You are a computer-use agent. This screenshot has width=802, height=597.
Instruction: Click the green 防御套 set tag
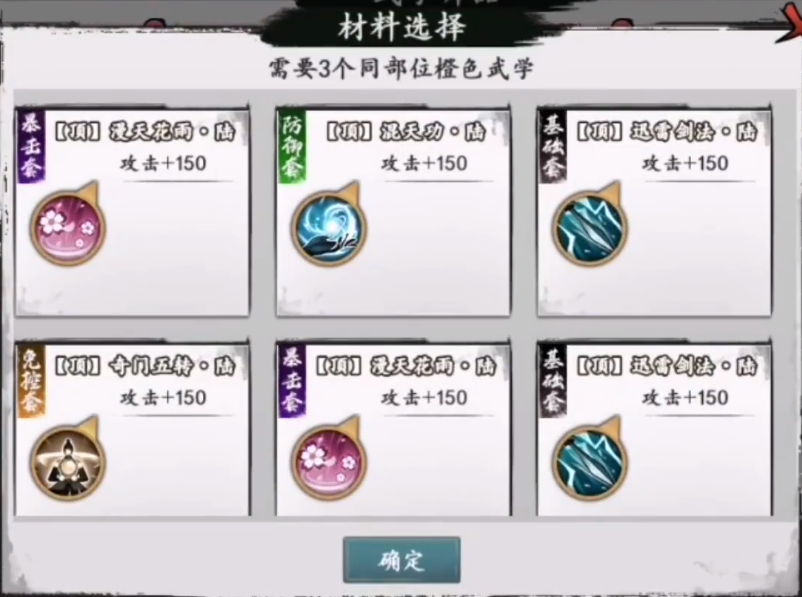pos(293,146)
